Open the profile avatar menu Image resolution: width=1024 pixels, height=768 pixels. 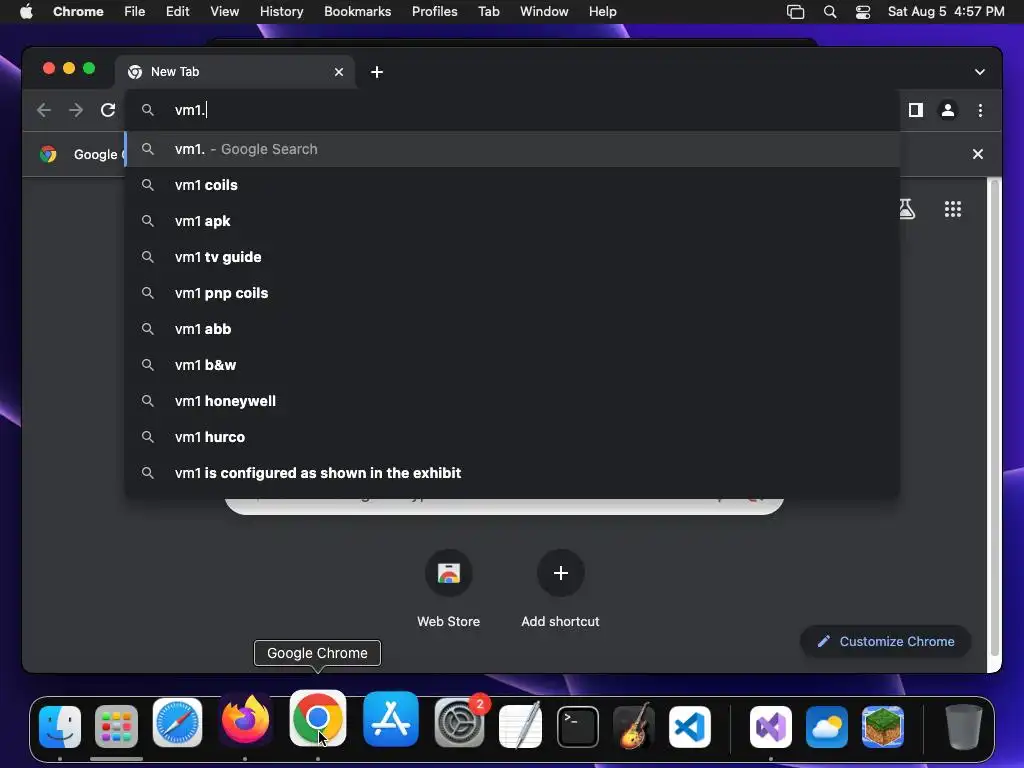click(948, 110)
